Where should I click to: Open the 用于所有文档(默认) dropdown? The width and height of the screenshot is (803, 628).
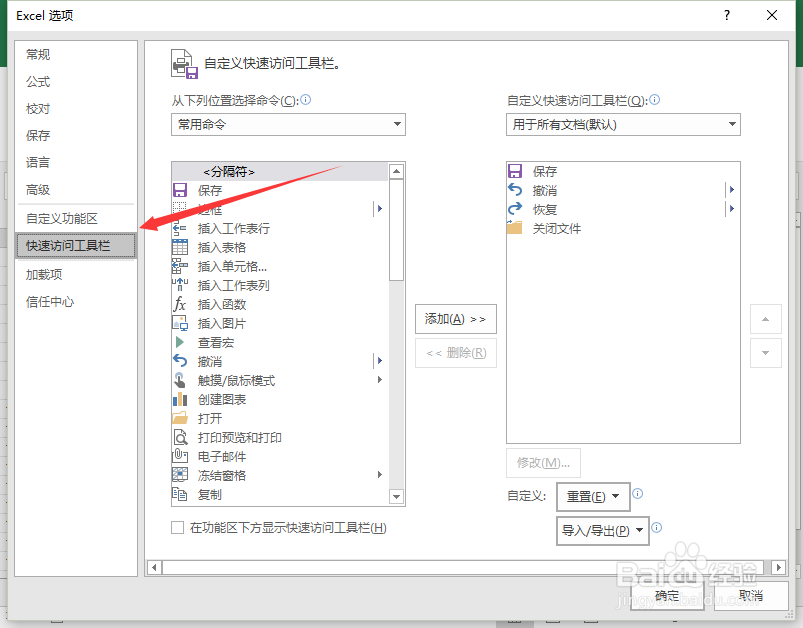click(x=623, y=124)
